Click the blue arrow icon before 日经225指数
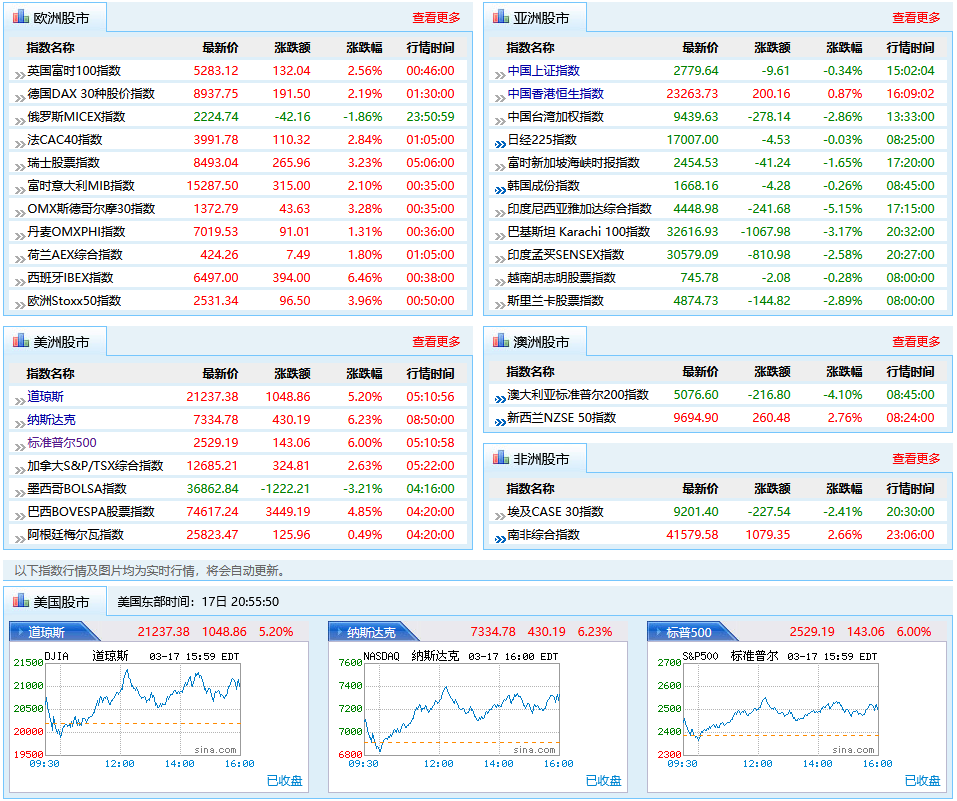The width and height of the screenshot is (957, 801). [499, 142]
